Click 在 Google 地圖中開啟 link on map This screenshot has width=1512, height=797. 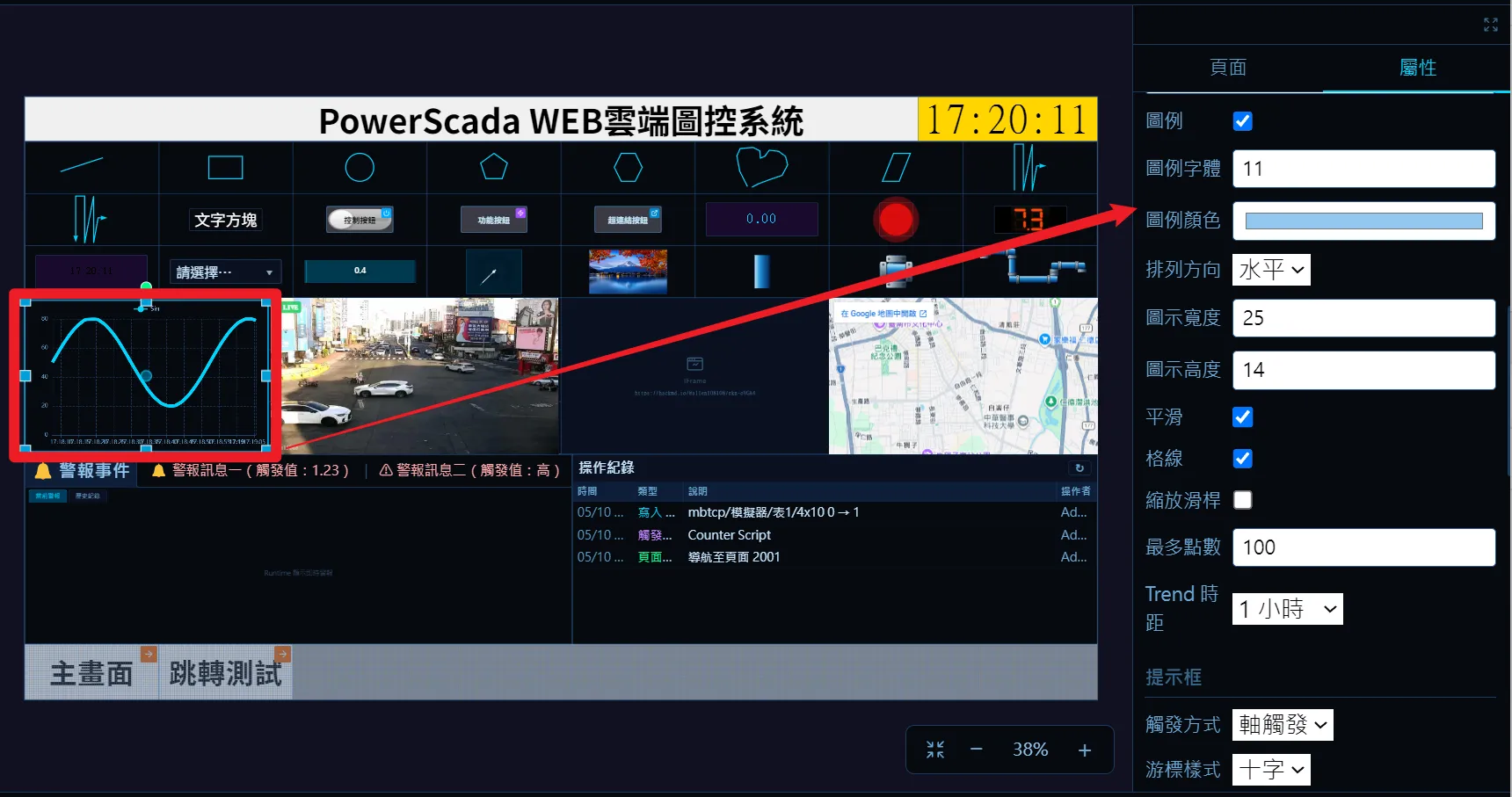point(883,314)
